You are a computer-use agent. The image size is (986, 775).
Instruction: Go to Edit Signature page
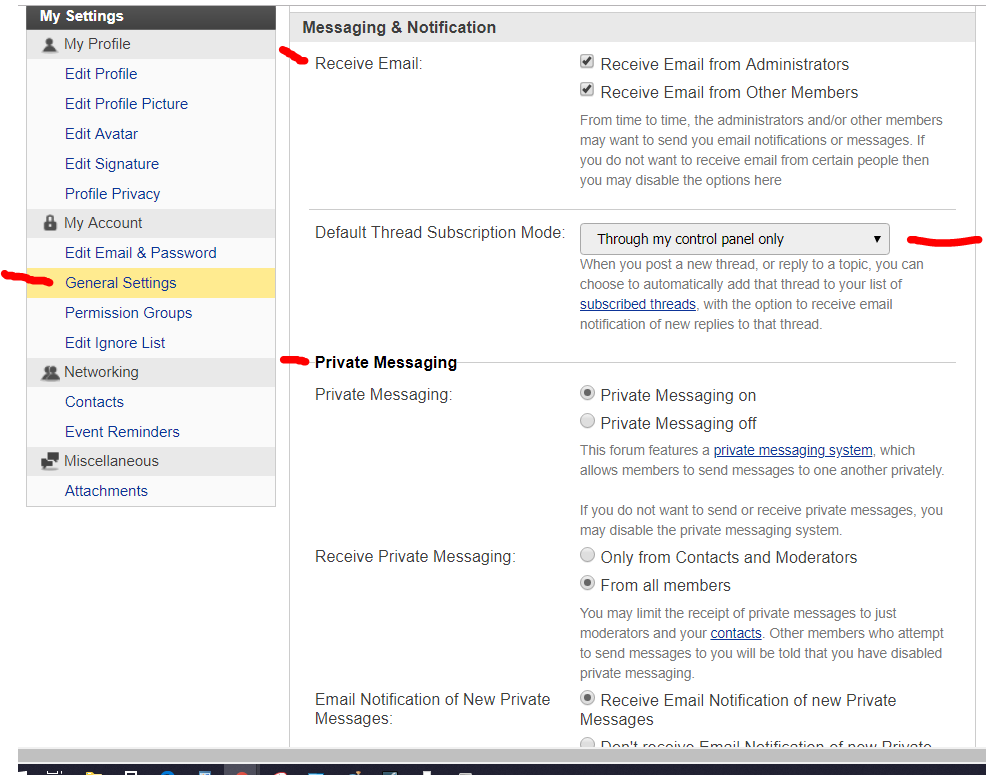(x=112, y=164)
